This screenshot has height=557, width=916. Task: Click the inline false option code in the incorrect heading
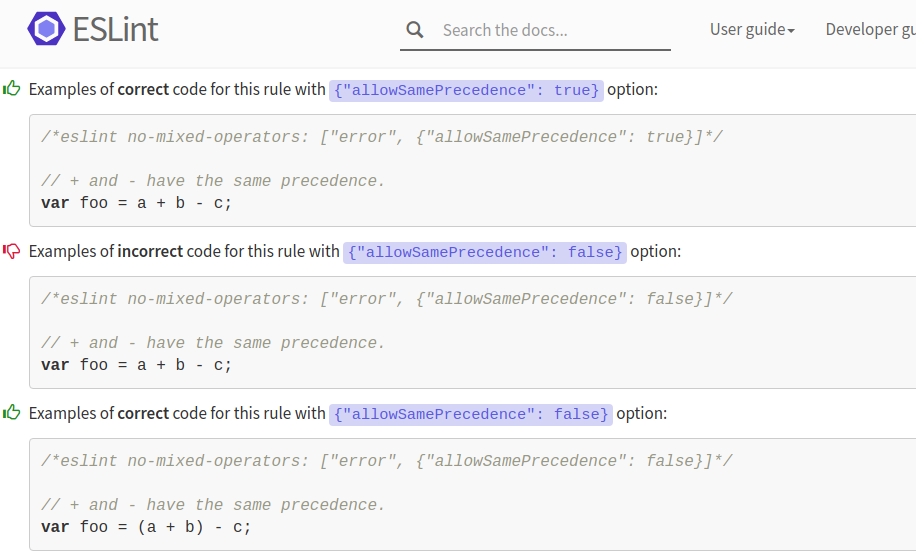pos(485,252)
